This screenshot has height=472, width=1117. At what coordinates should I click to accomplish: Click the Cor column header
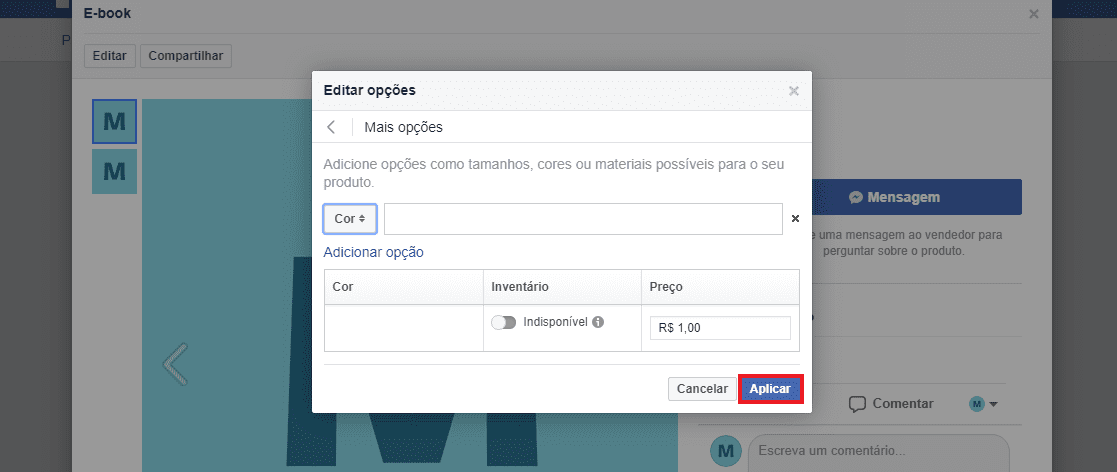404,287
